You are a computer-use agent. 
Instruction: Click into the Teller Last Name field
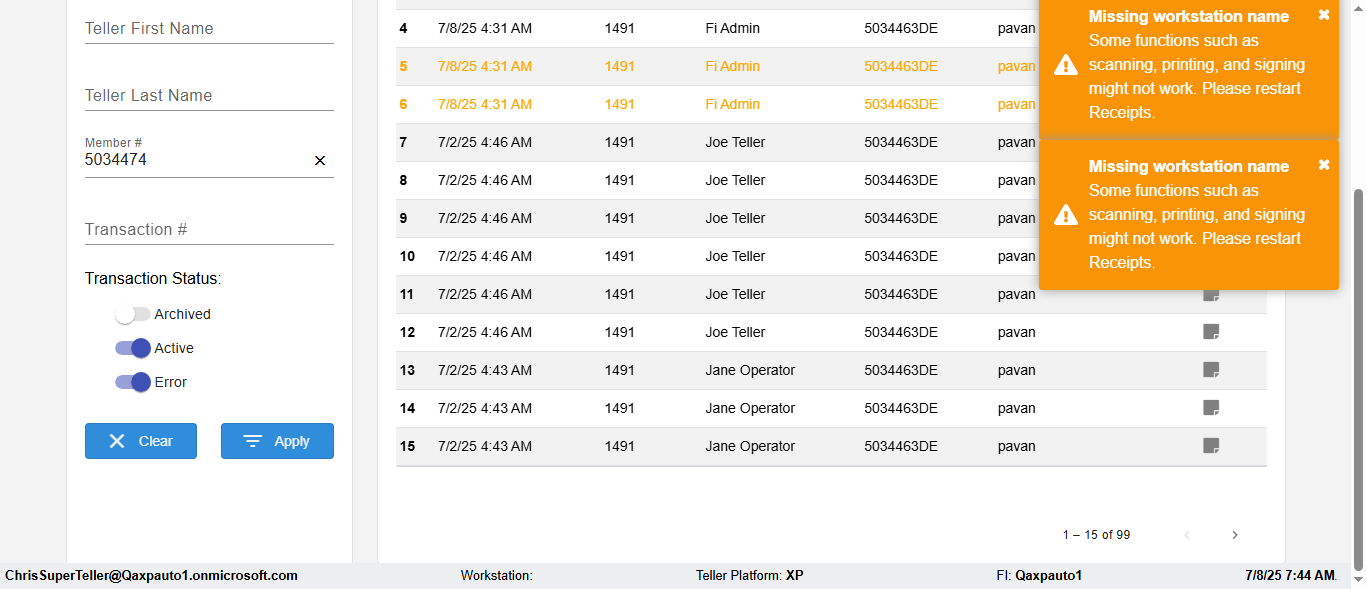click(209, 96)
